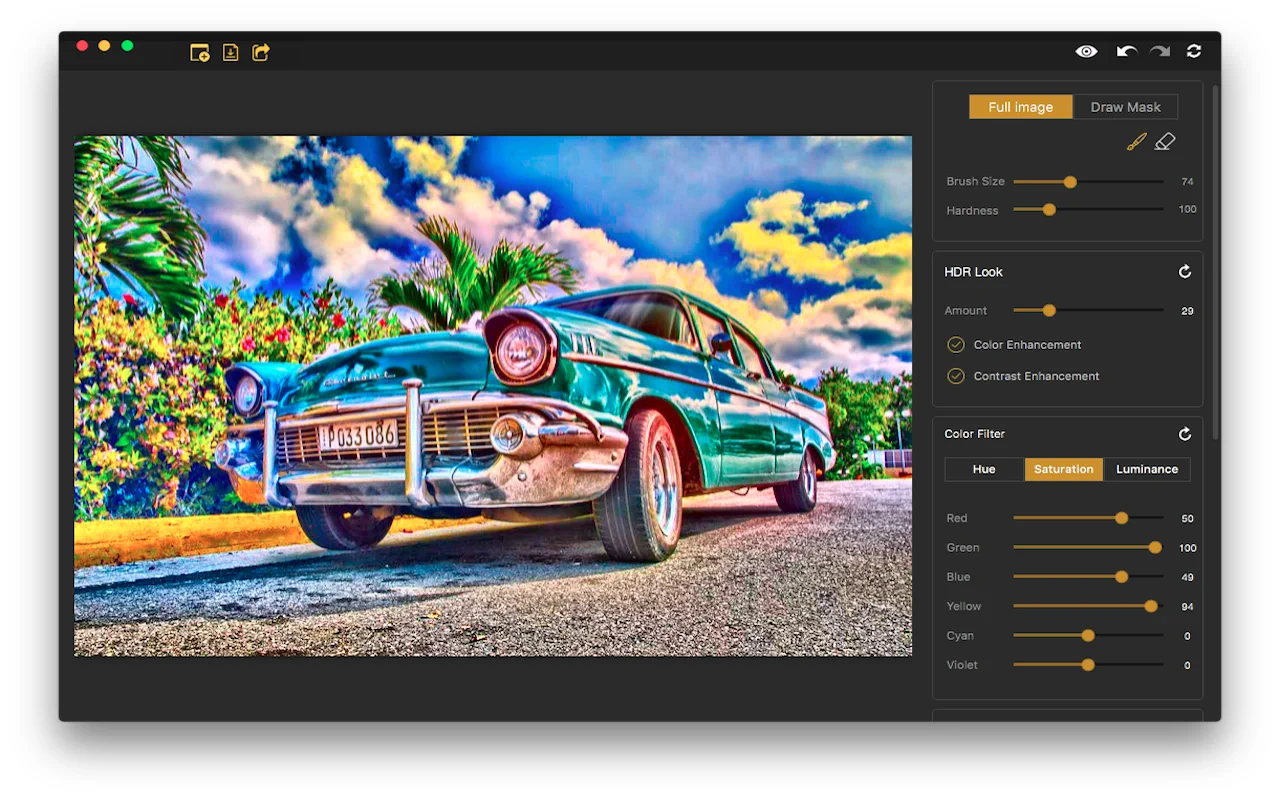This screenshot has height=800, width=1280.
Task: Select the Saturation tab
Action: pos(1063,469)
